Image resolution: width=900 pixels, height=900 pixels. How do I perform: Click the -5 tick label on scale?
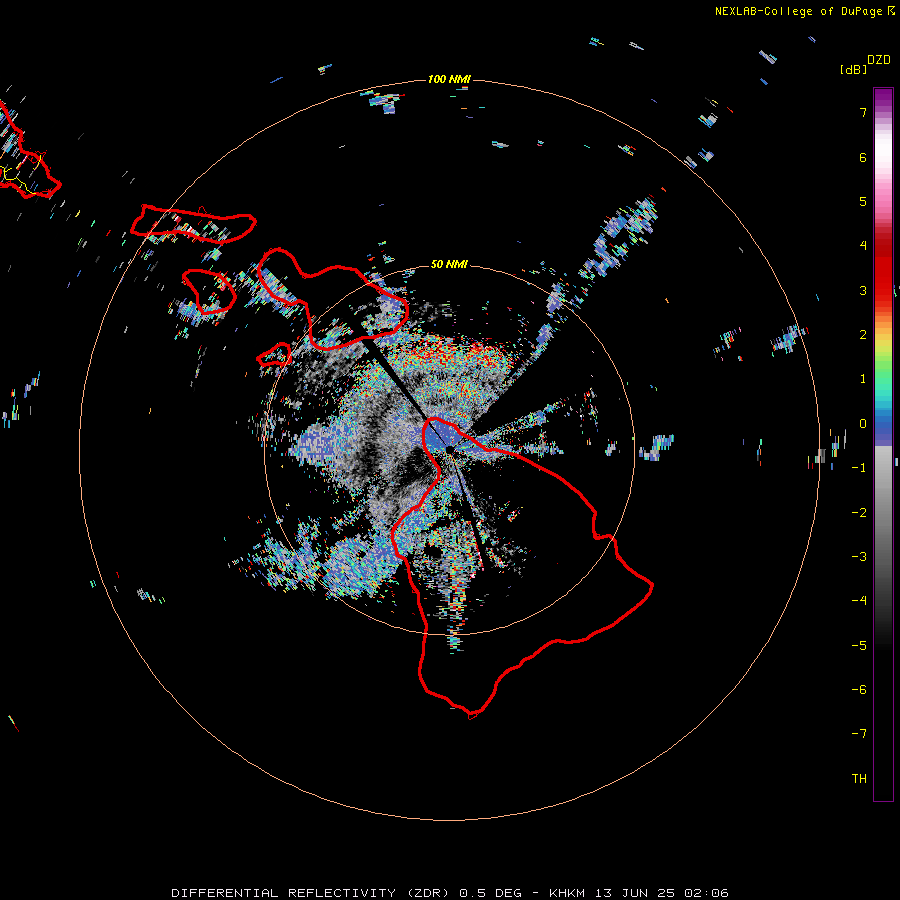(859, 646)
